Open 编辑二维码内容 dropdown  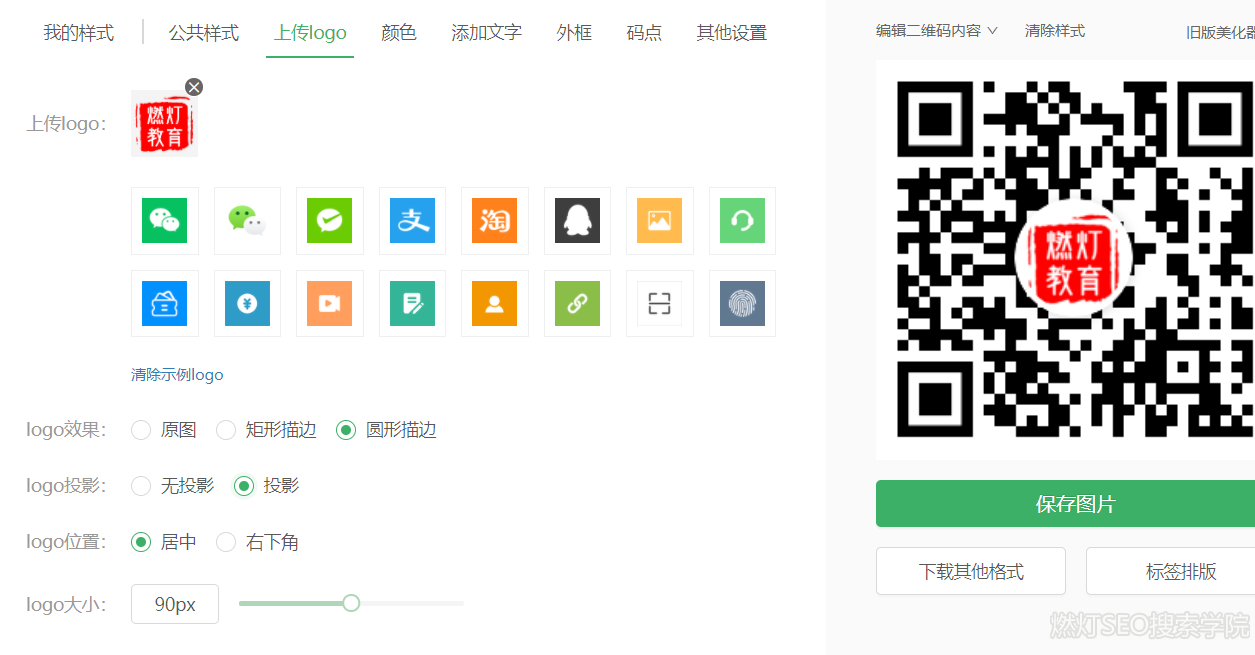pyautogui.click(x=937, y=31)
